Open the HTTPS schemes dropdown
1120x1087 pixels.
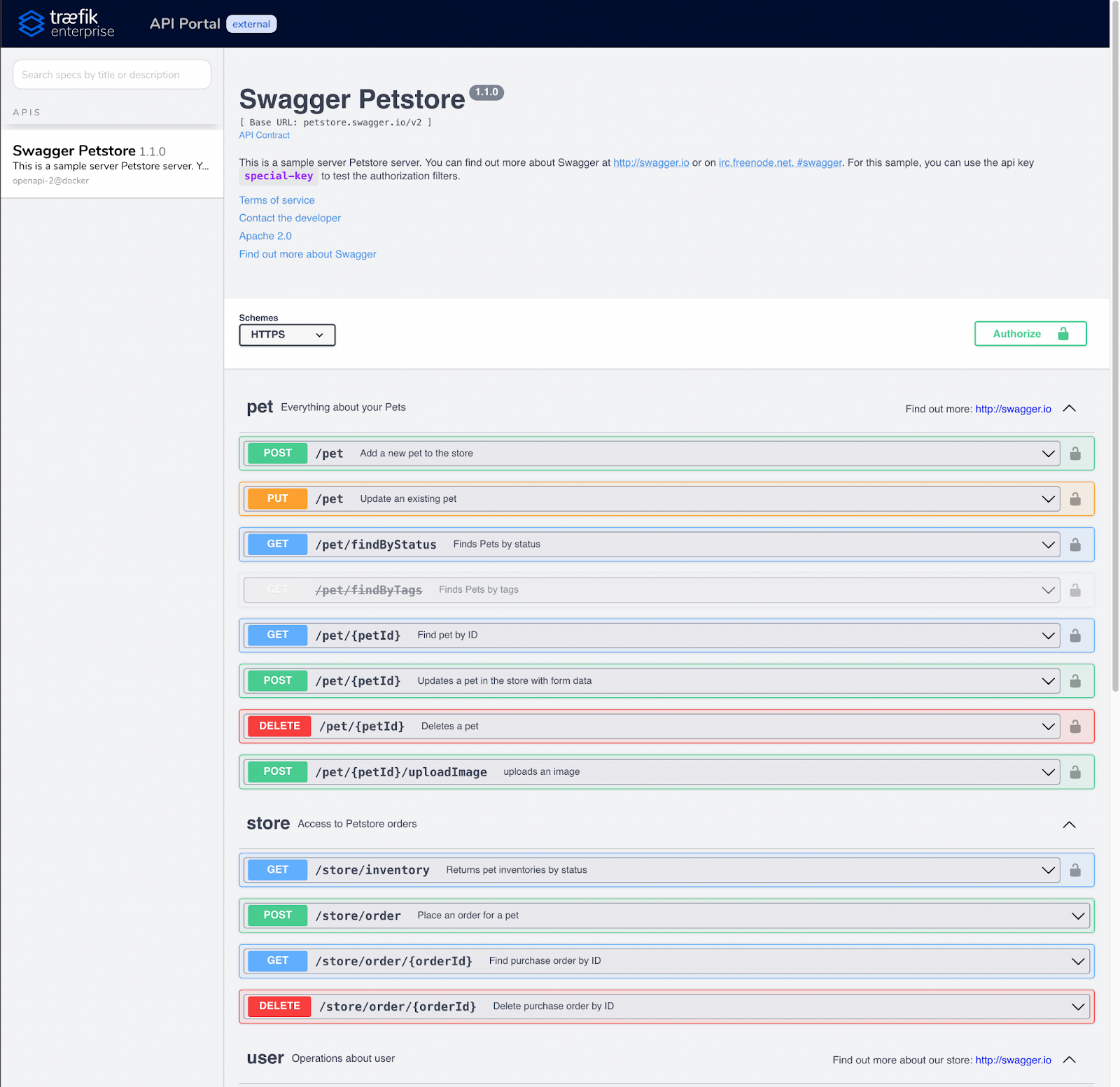[287, 335]
